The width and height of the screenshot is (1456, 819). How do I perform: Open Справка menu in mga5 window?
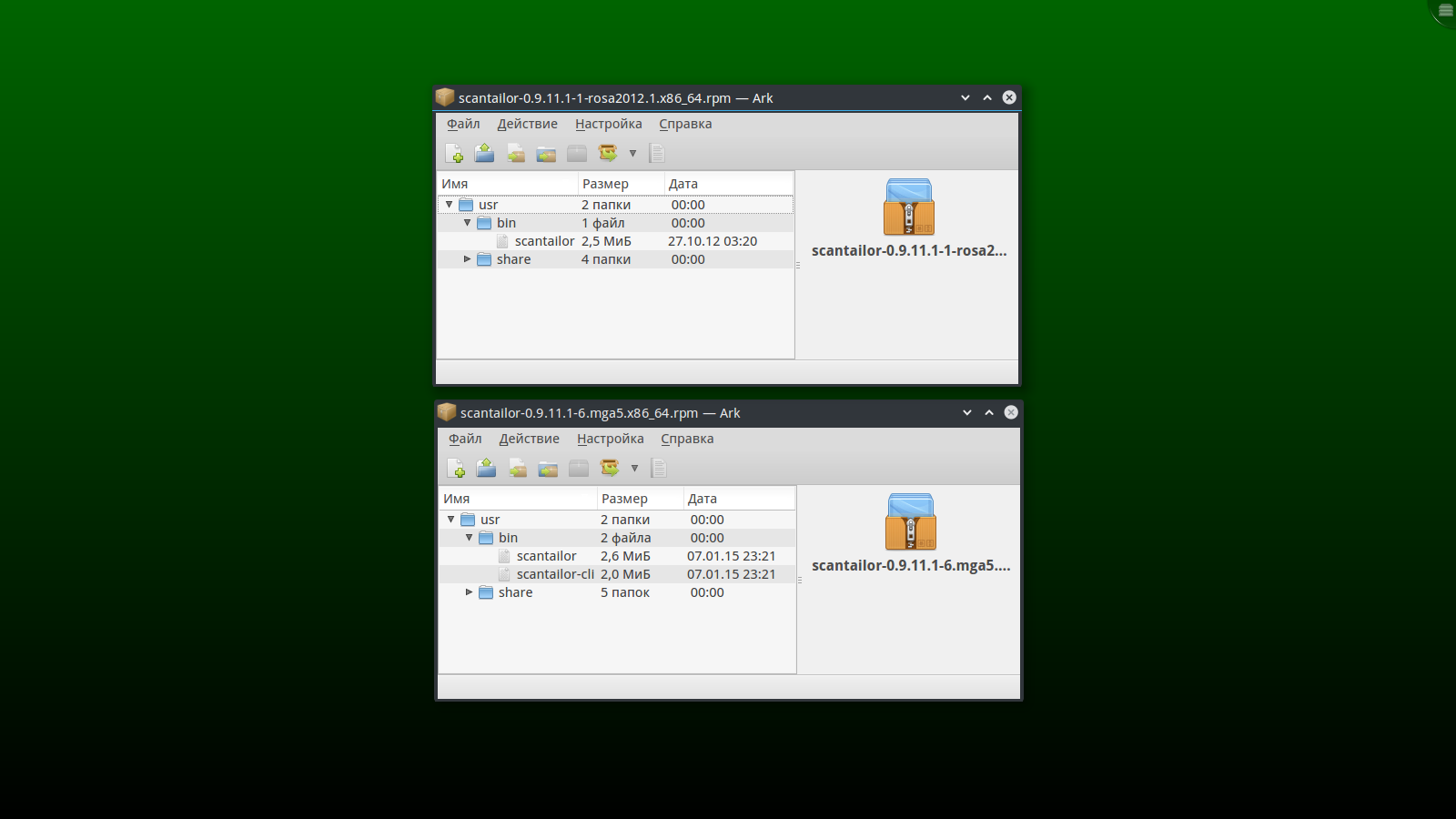[x=687, y=439]
